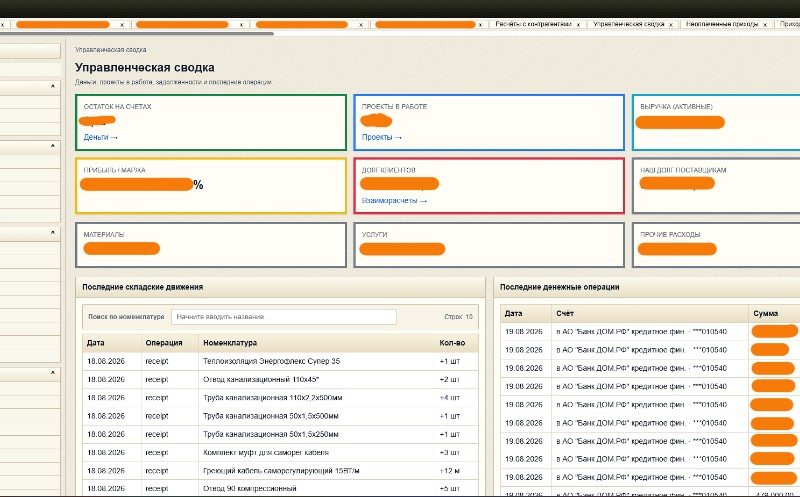The image size is (800, 497).
Task: Select the 'Греющий кабель саморегулирующий' row
Action: (x=281, y=470)
